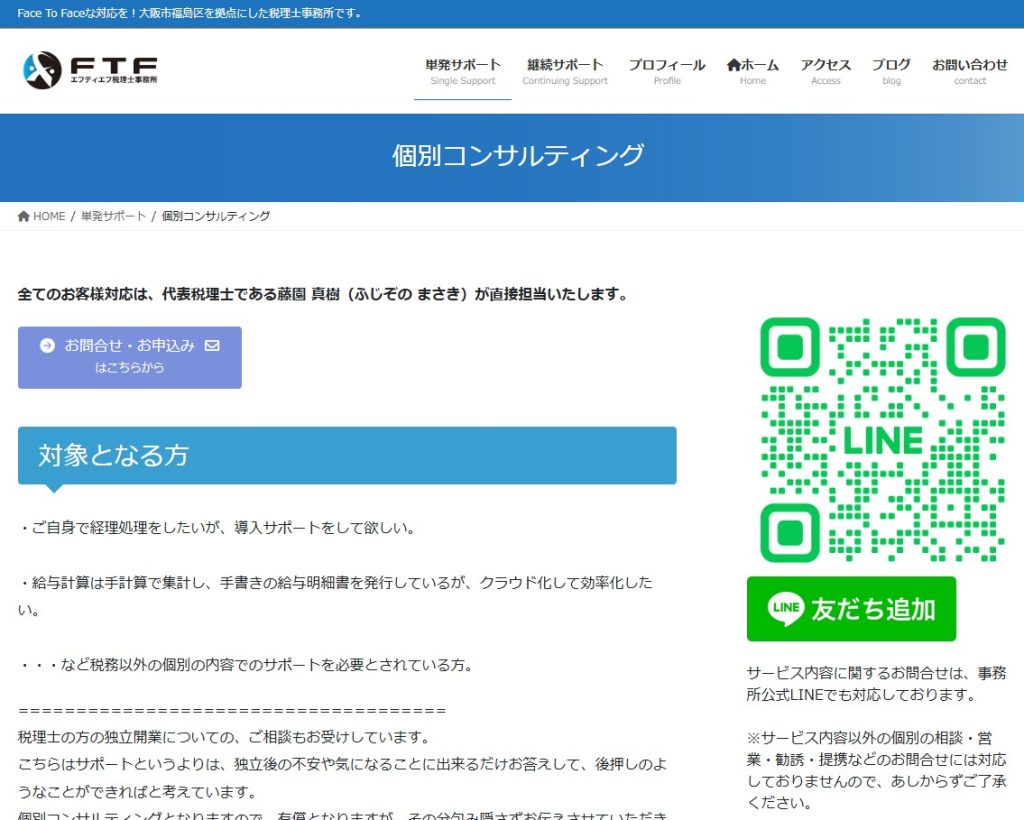Click the text 事務所公式LINEでも対応

[x=876, y=684]
